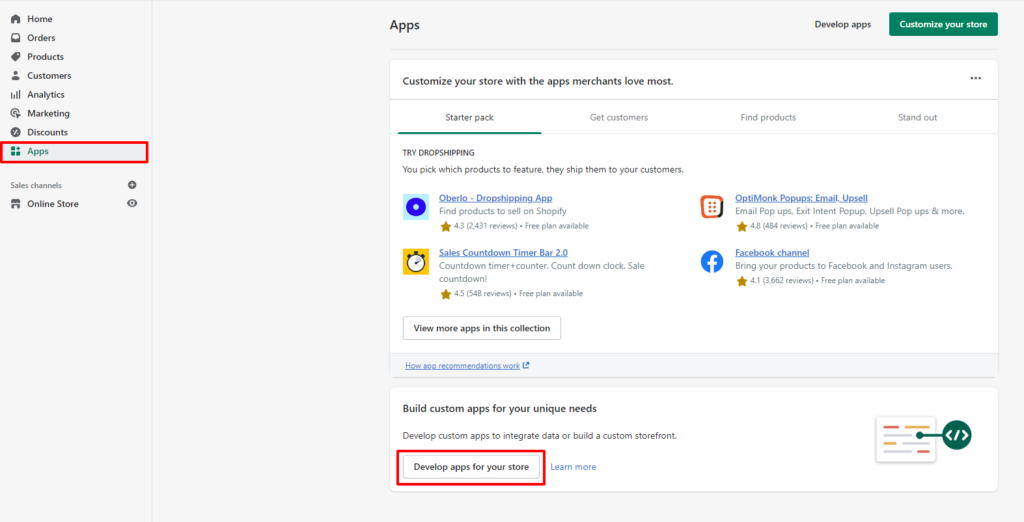Click the Discounts icon in sidebar
This screenshot has height=522, width=1024.
click(x=16, y=132)
